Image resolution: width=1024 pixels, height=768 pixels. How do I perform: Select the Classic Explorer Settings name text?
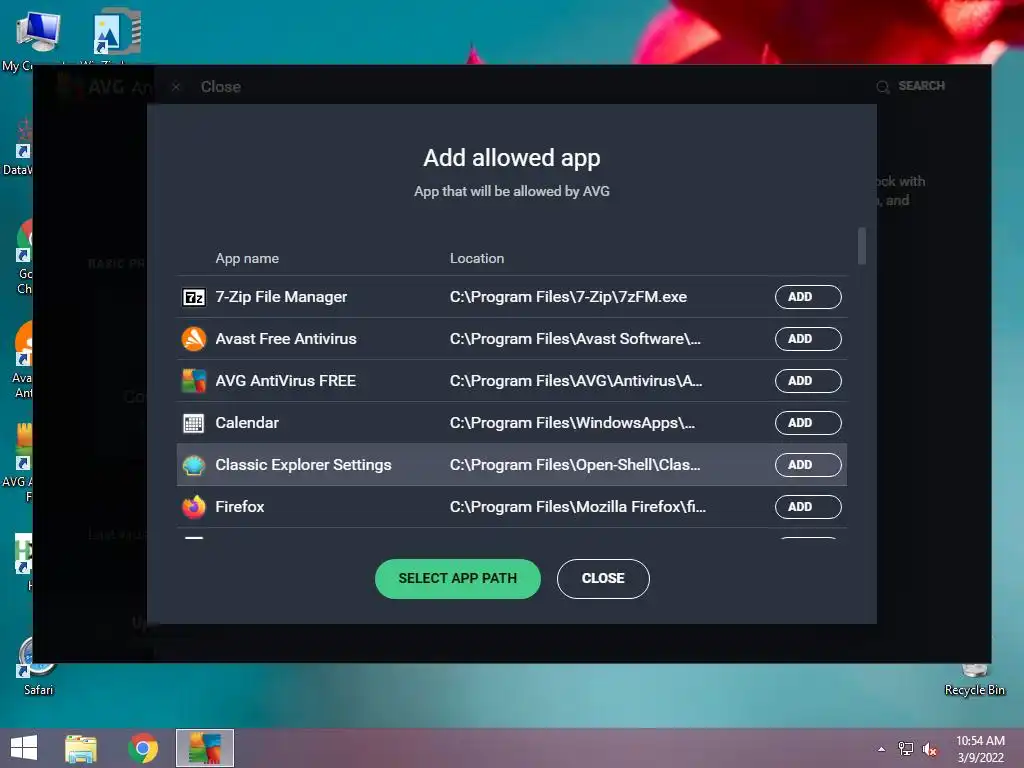pos(303,465)
